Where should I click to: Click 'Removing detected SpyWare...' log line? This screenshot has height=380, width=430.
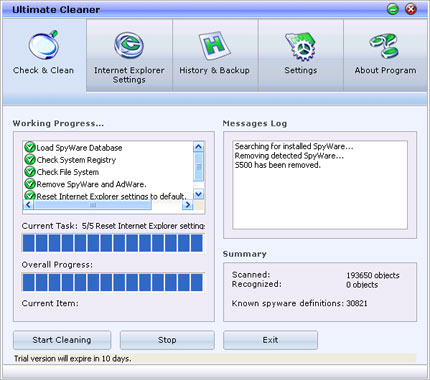[x=289, y=156]
